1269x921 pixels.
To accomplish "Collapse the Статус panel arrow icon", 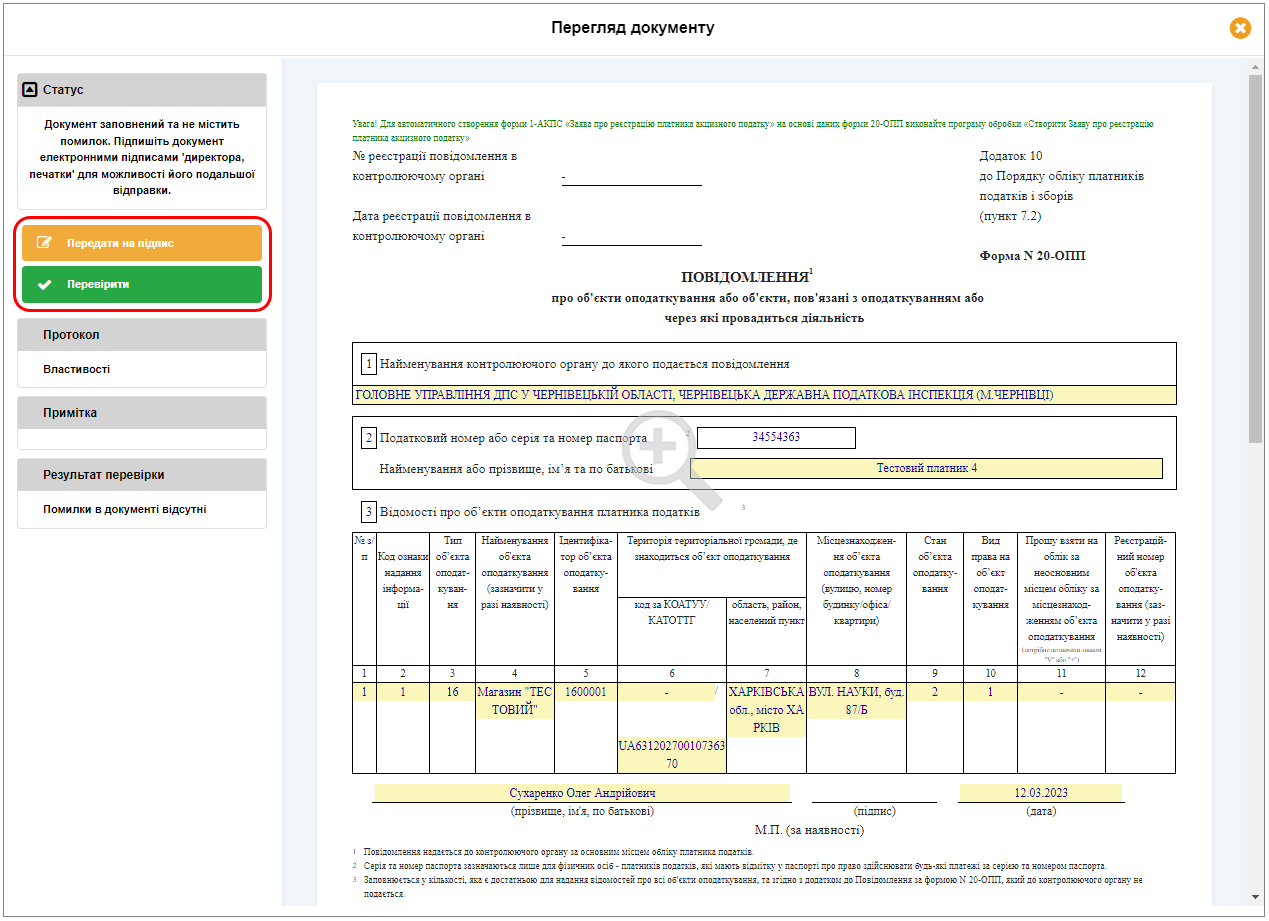I will click(x=30, y=89).
